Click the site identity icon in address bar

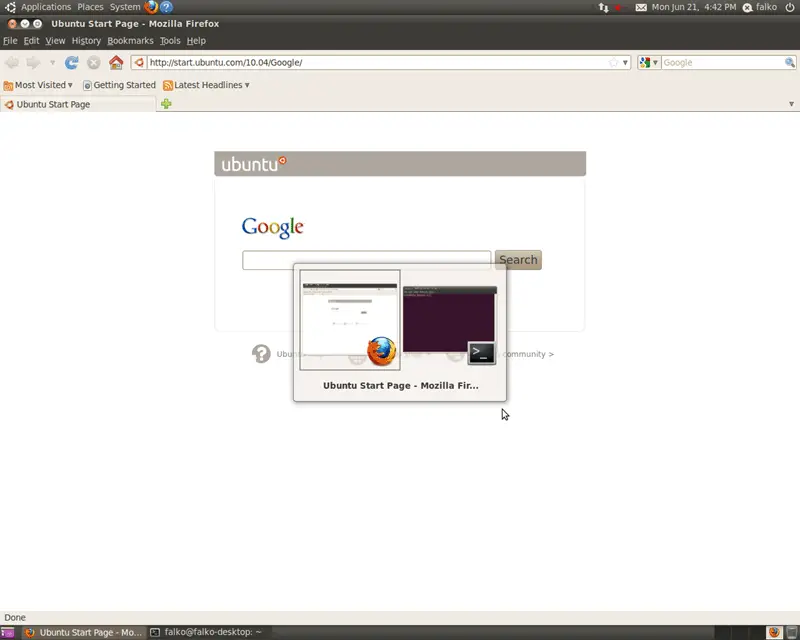pos(139,62)
